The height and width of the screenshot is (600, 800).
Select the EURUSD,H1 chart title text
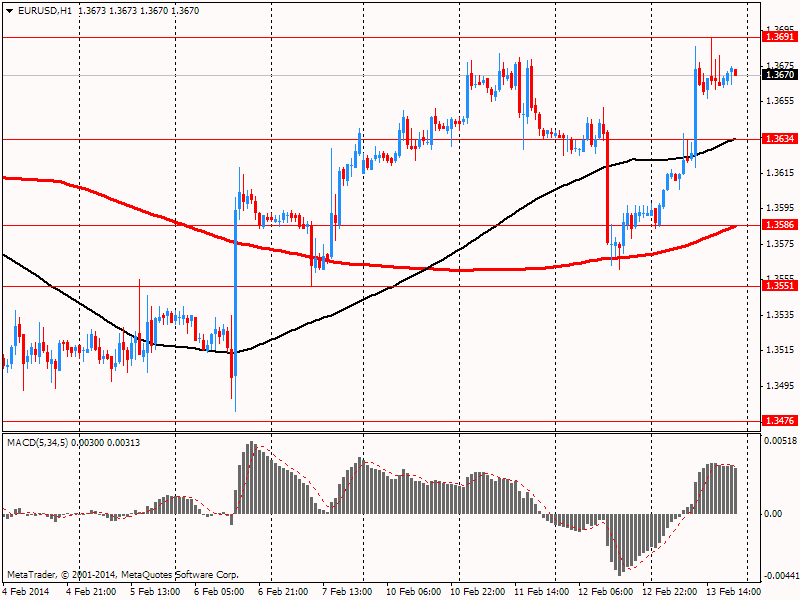45,11
